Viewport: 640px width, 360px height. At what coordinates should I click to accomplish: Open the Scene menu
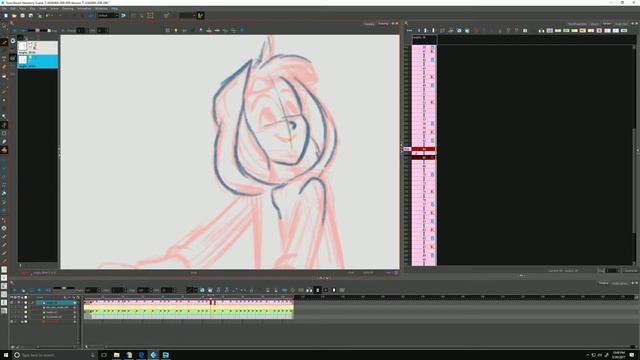(x=54, y=8)
